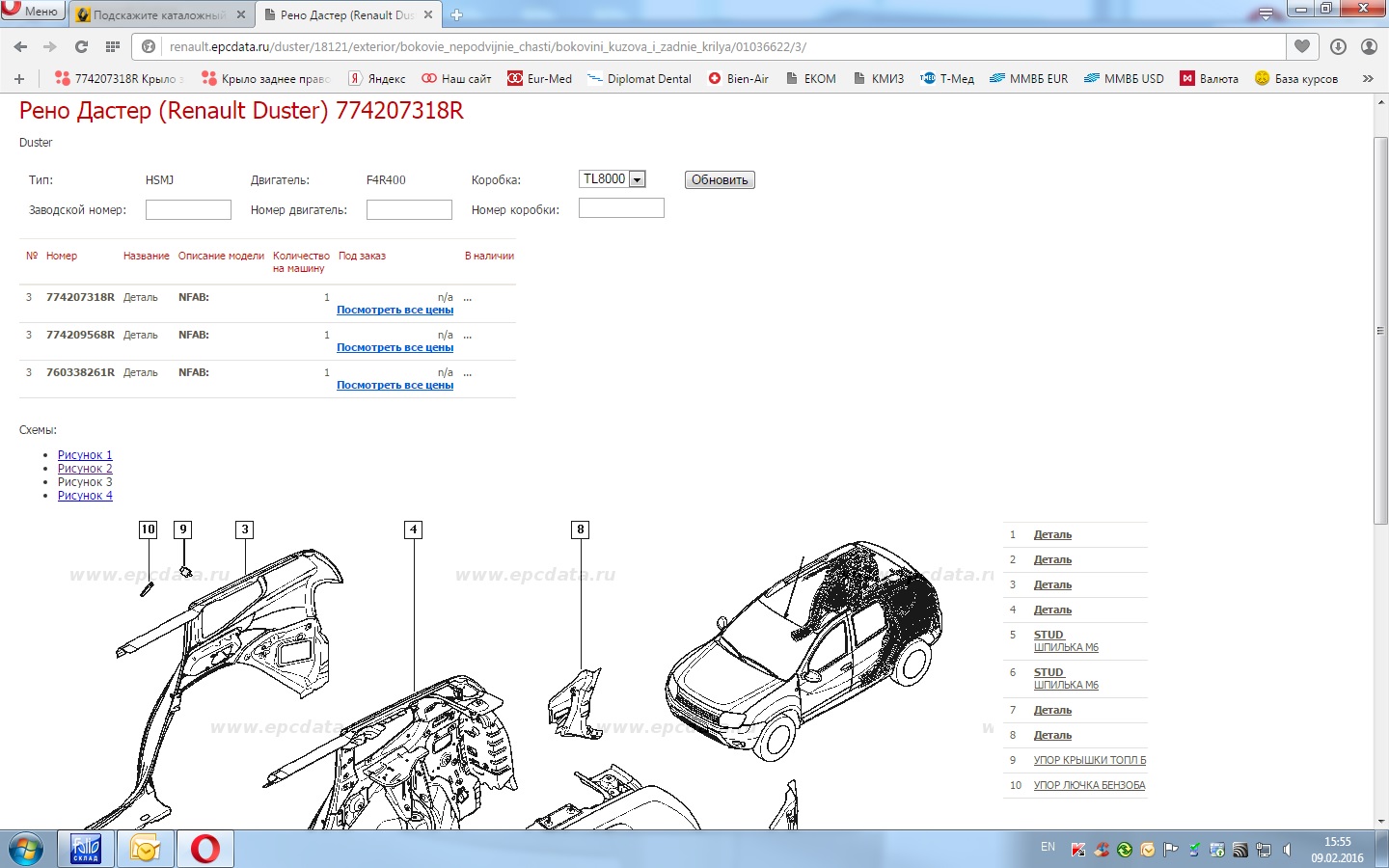Open scheme Рисунок 1

(85, 455)
